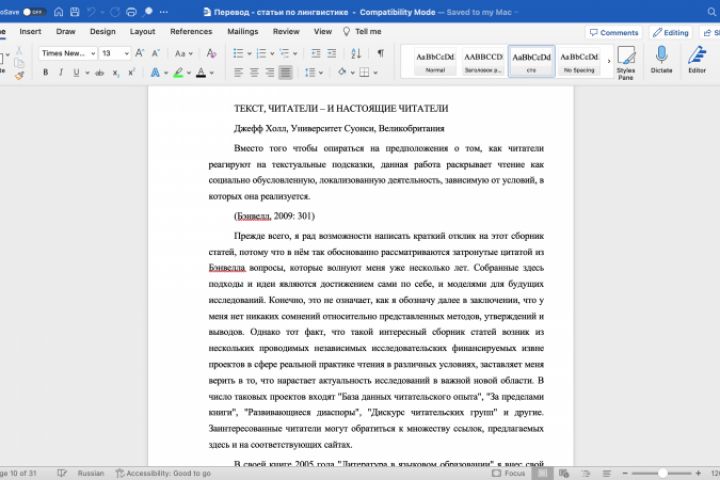720x480 pixels.
Task: Click the Sort A-Z icon
Action: coord(356,53)
